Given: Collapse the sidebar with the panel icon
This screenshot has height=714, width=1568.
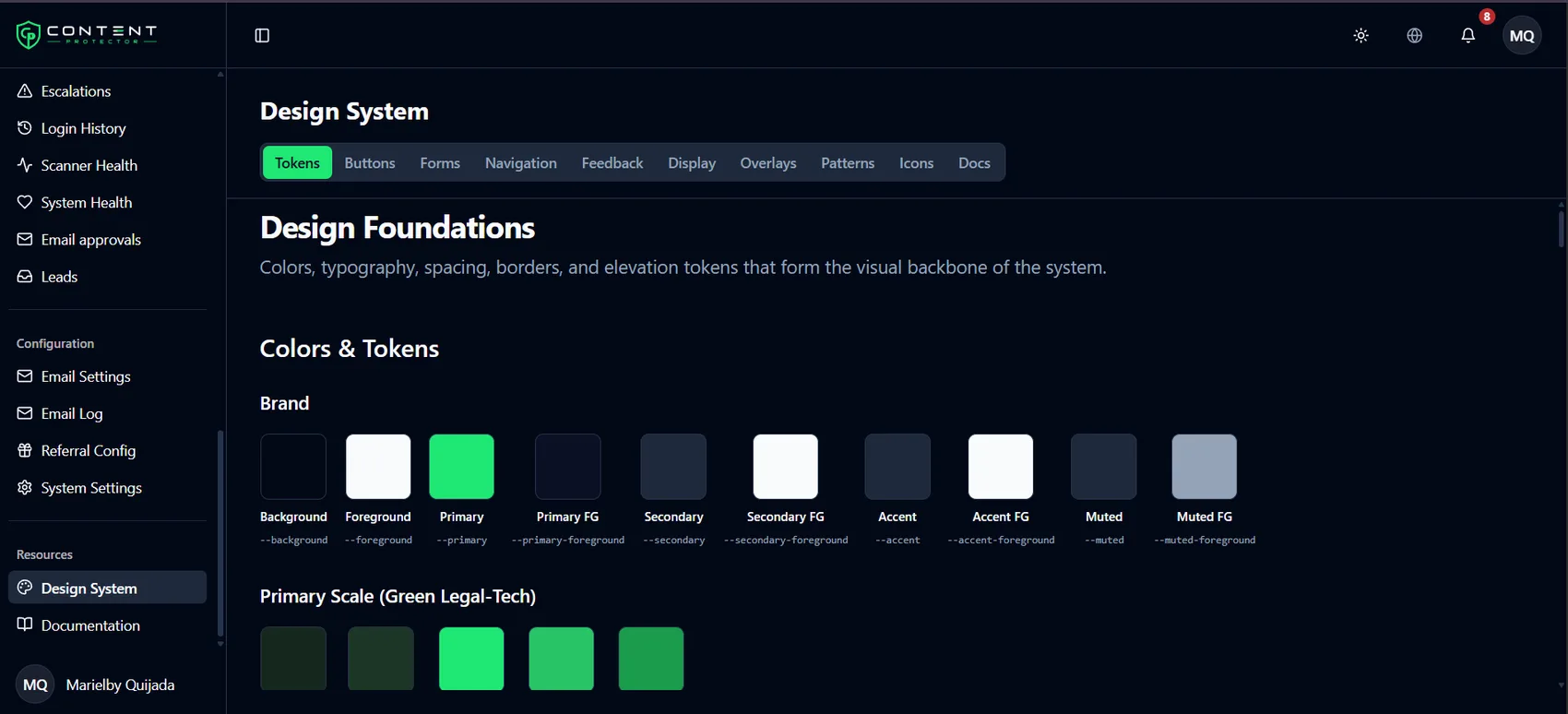Looking at the screenshot, I should 262,35.
